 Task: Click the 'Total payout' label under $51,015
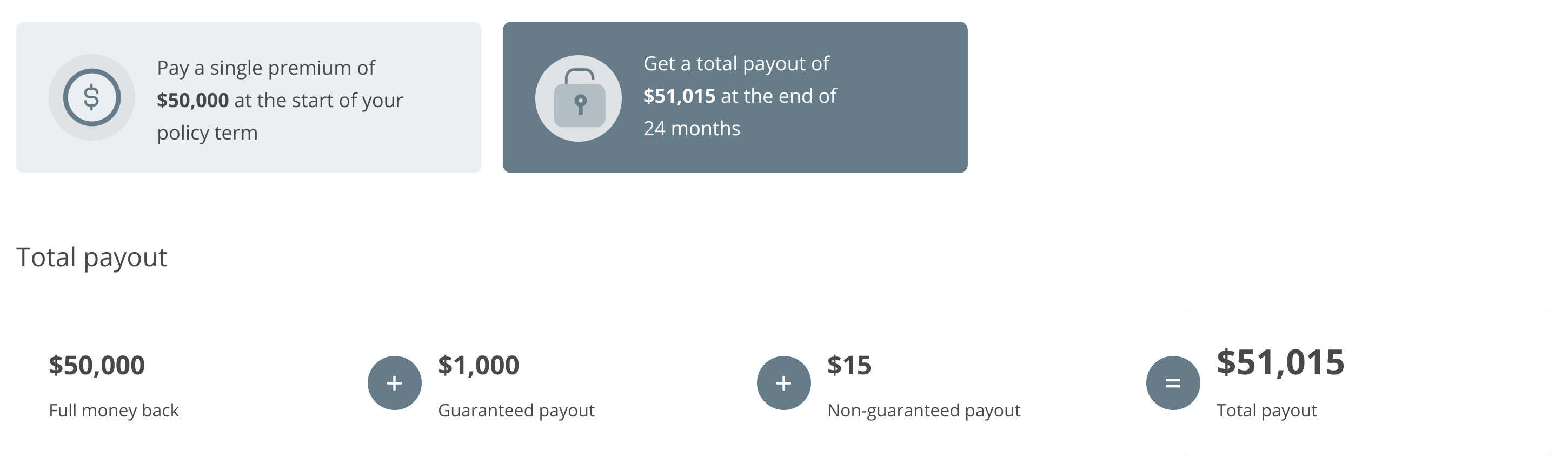point(1266,410)
